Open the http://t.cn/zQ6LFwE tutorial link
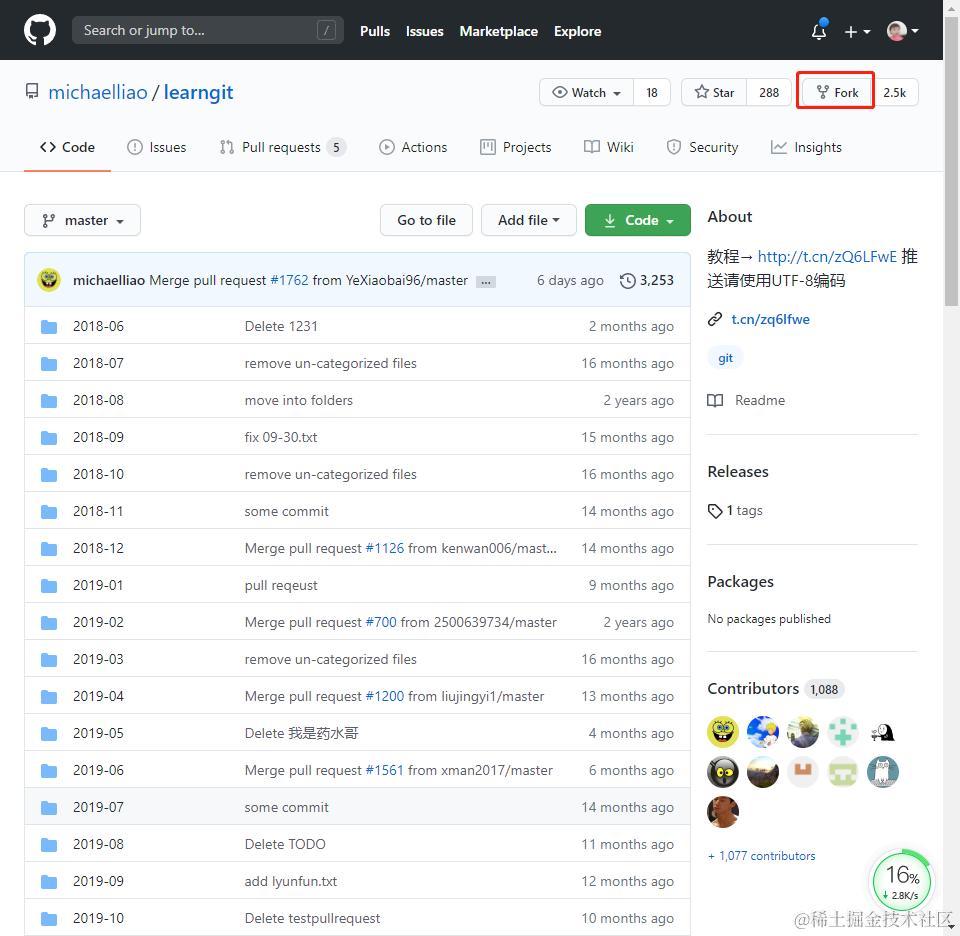 [827, 256]
